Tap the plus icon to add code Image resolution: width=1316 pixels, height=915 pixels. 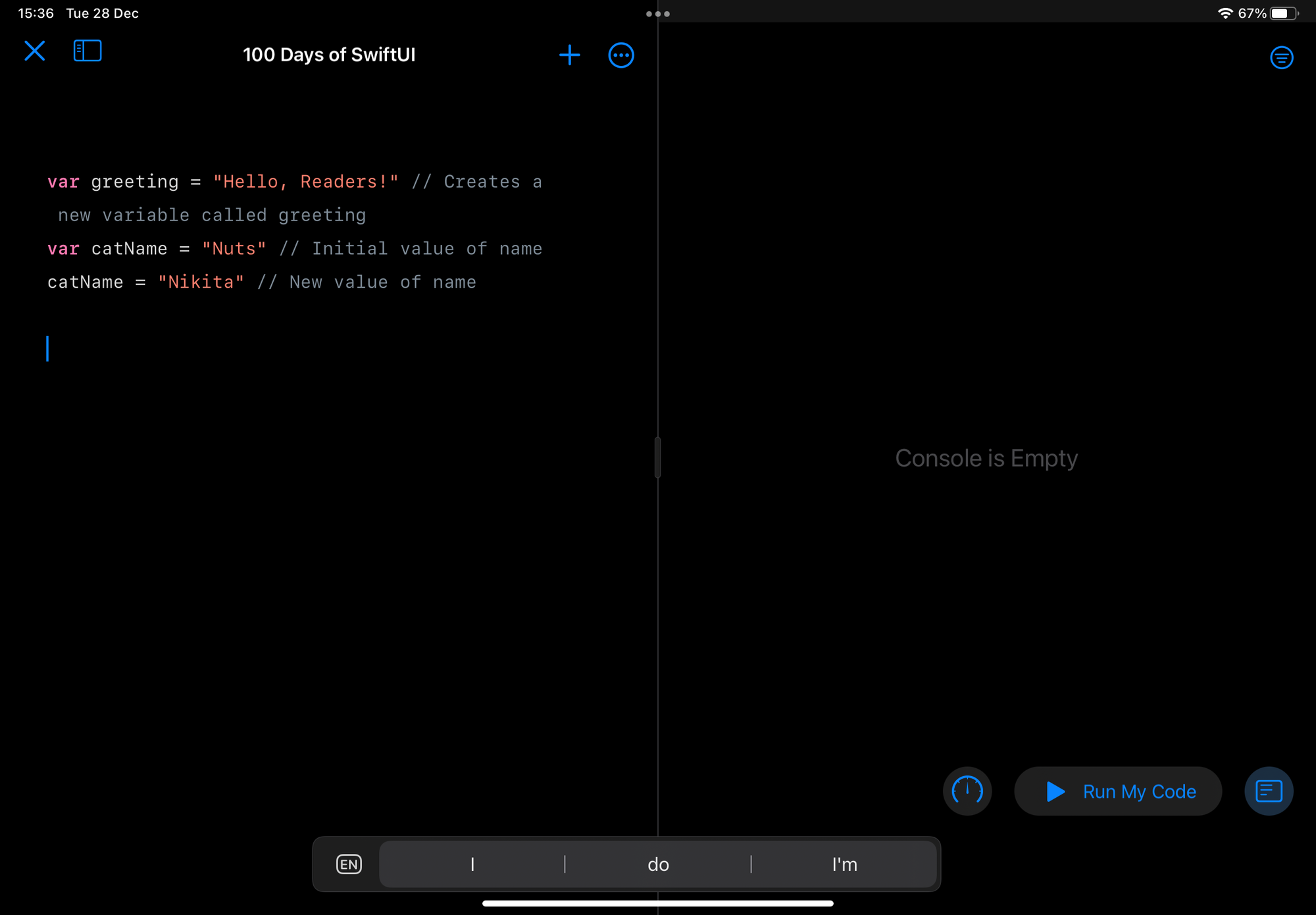pos(569,55)
